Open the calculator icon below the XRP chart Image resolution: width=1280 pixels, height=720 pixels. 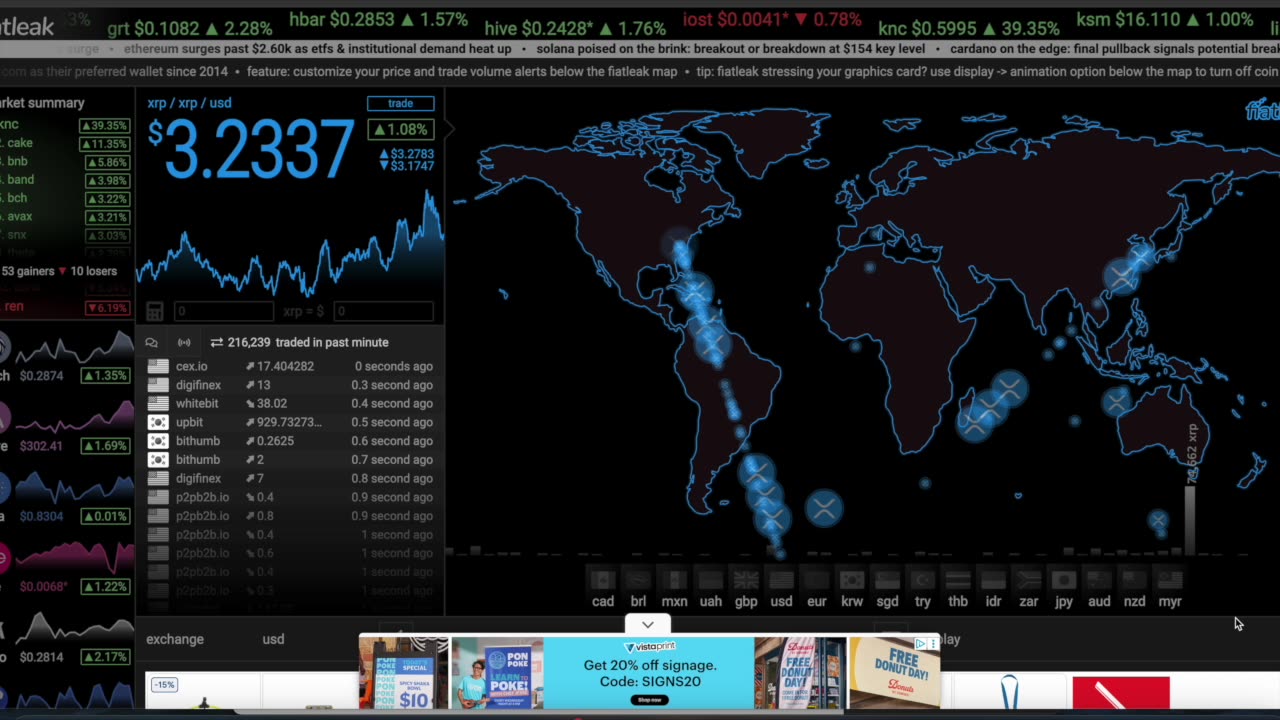click(155, 312)
